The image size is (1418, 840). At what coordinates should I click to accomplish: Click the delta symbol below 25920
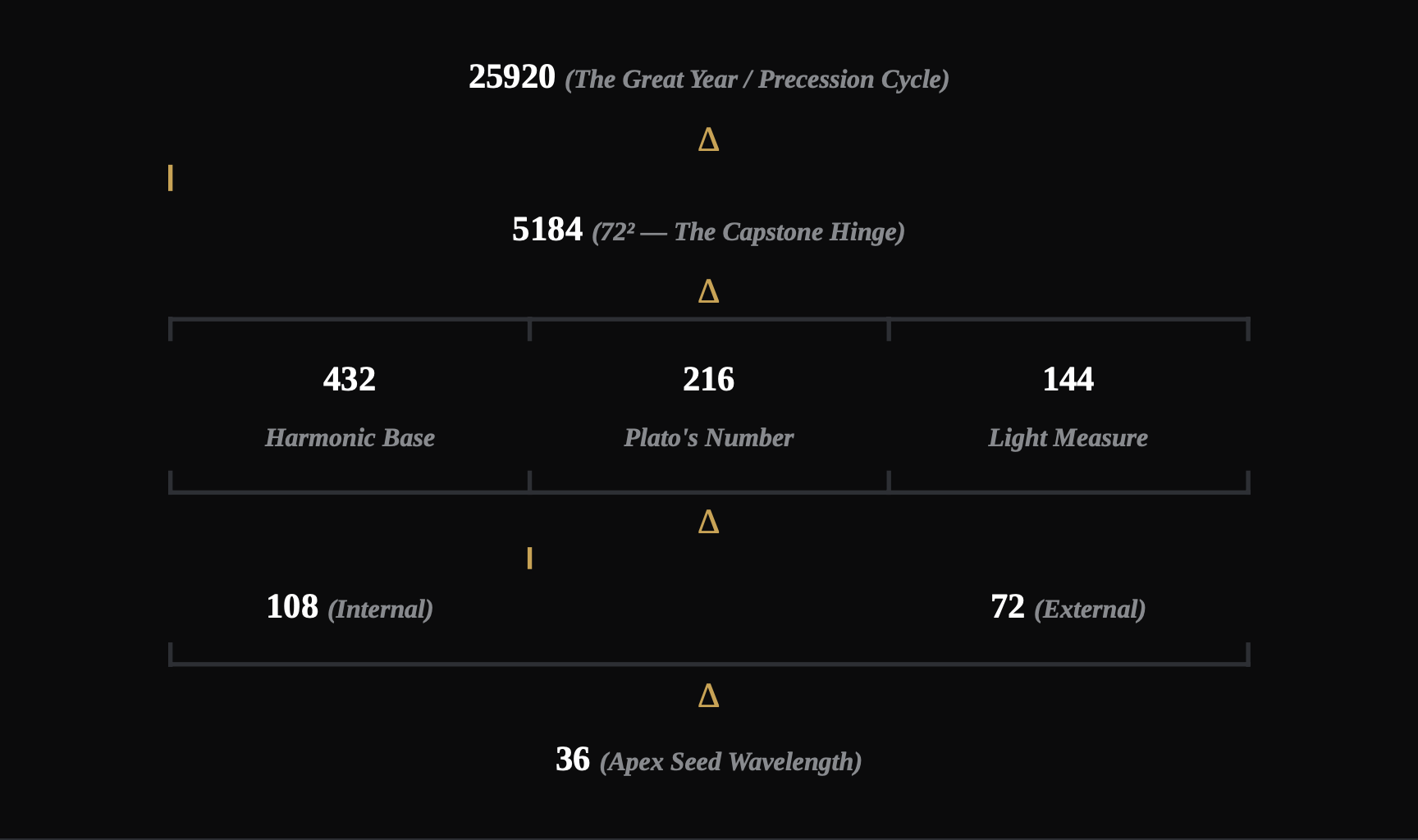click(709, 139)
